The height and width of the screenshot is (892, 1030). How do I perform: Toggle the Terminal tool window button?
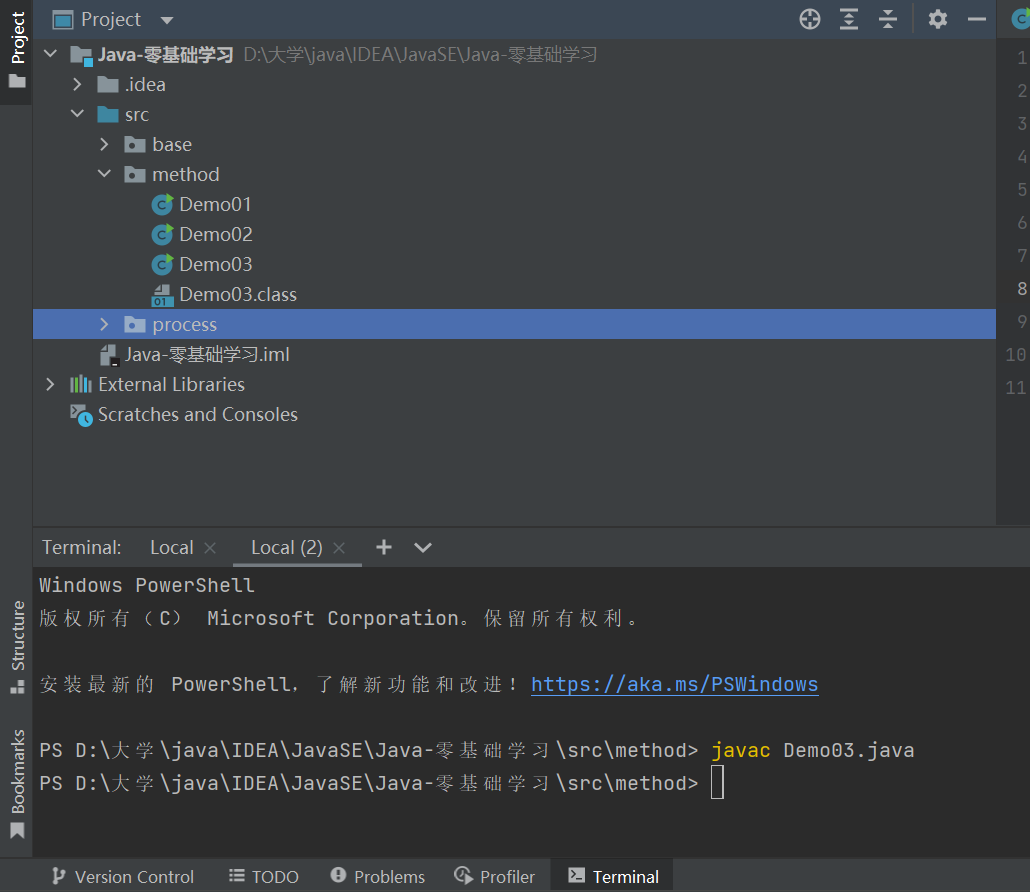pos(613,876)
